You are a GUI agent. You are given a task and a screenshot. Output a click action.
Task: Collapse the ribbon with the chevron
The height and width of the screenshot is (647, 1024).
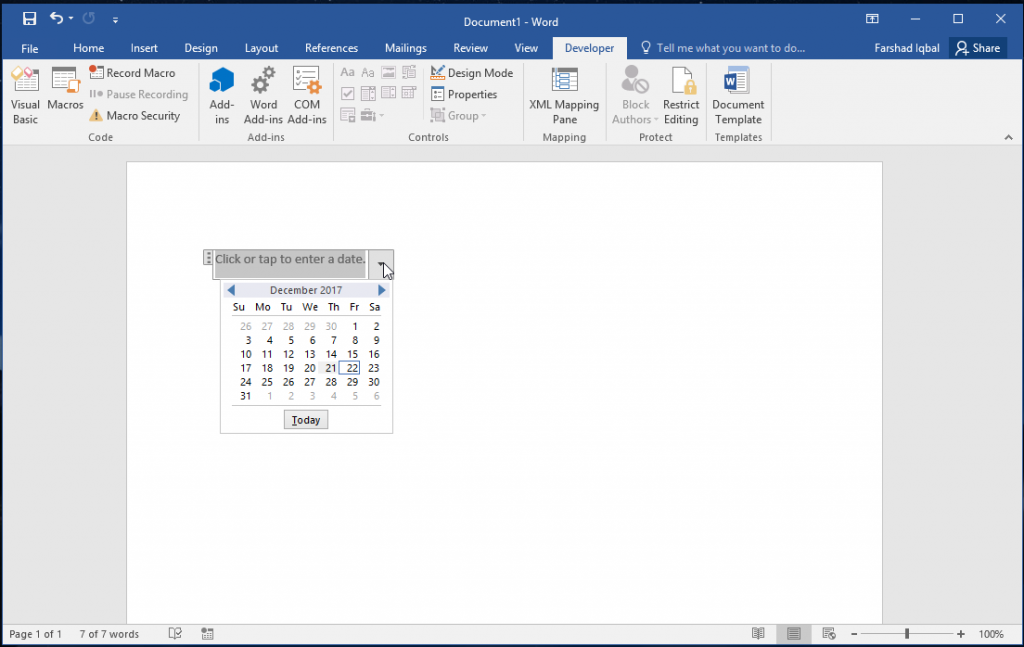[1009, 137]
